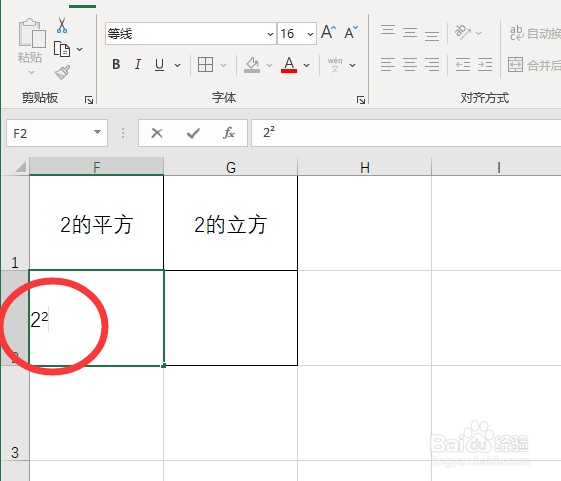Image resolution: width=561 pixels, height=481 pixels.
Task: Expand the Paste options arrow
Action: (31, 73)
